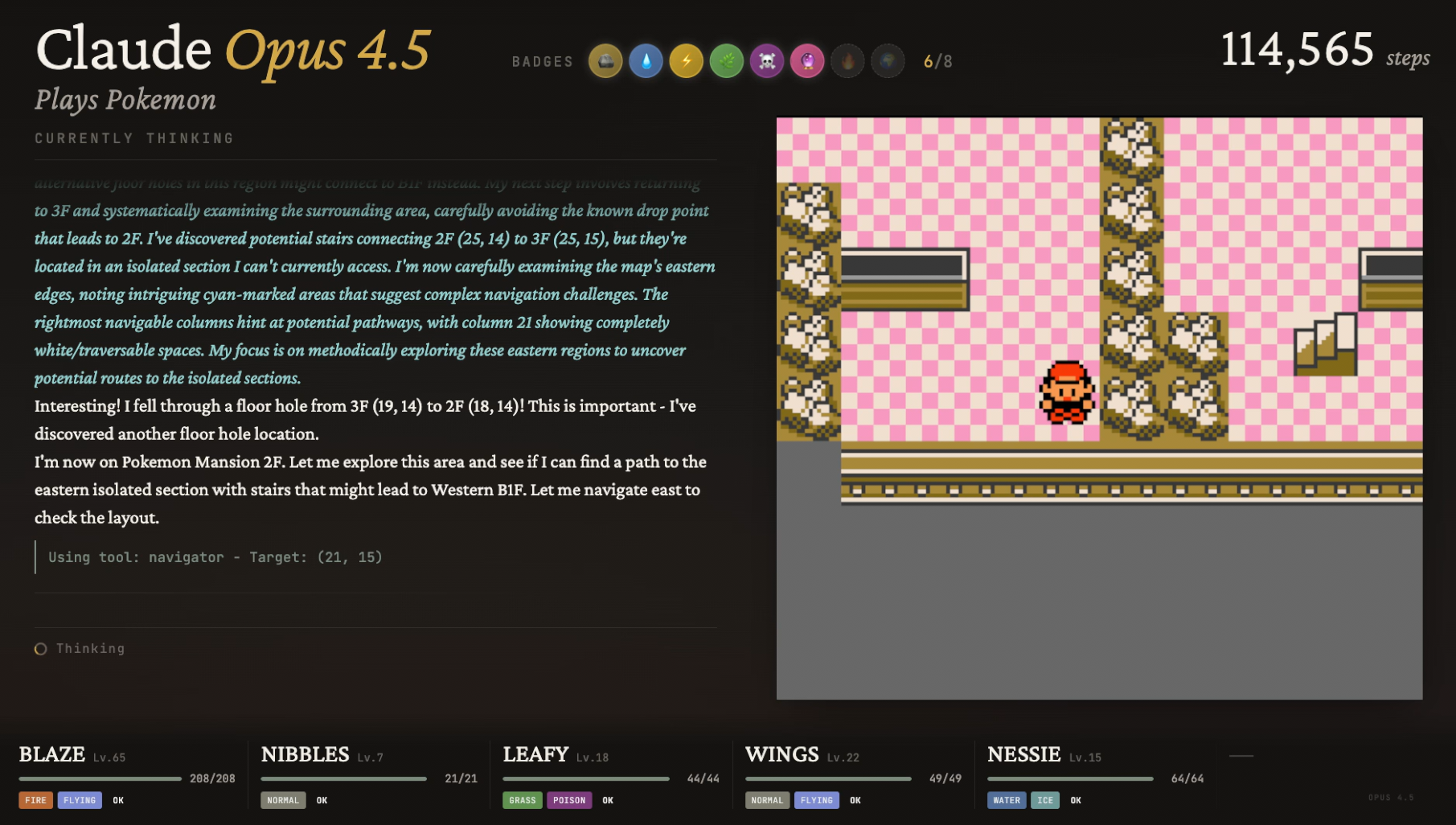Click the green leaf Rainbow Badge
The width and height of the screenshot is (1456, 825).
coord(726,61)
